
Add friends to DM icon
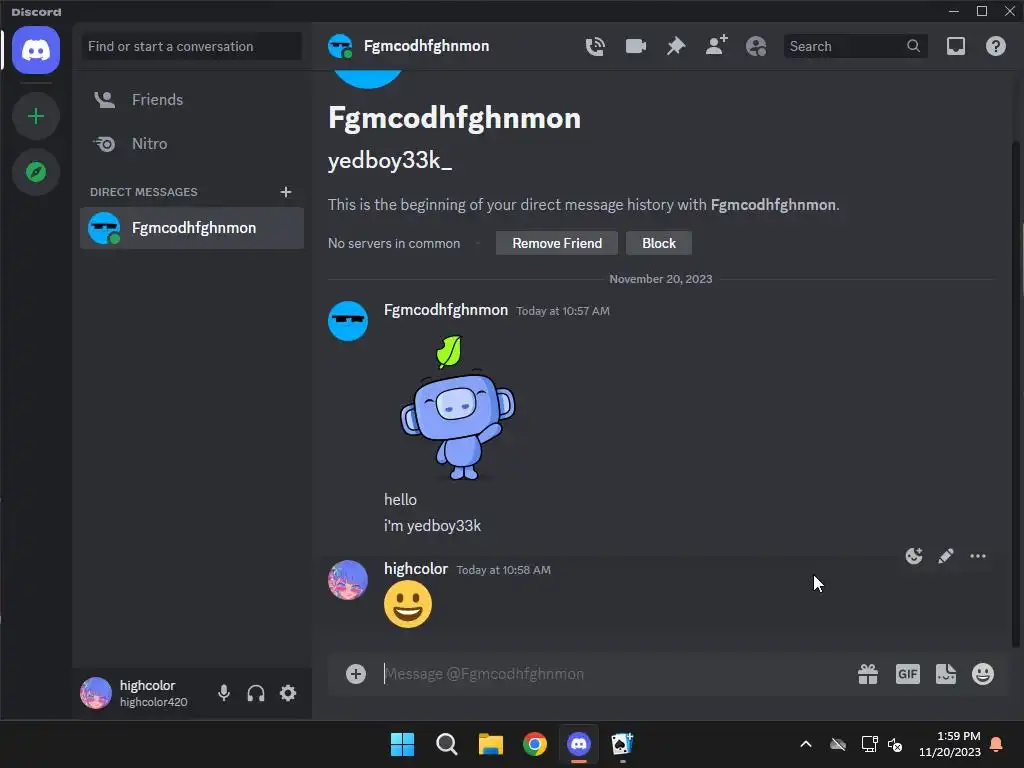pyautogui.click(x=716, y=46)
